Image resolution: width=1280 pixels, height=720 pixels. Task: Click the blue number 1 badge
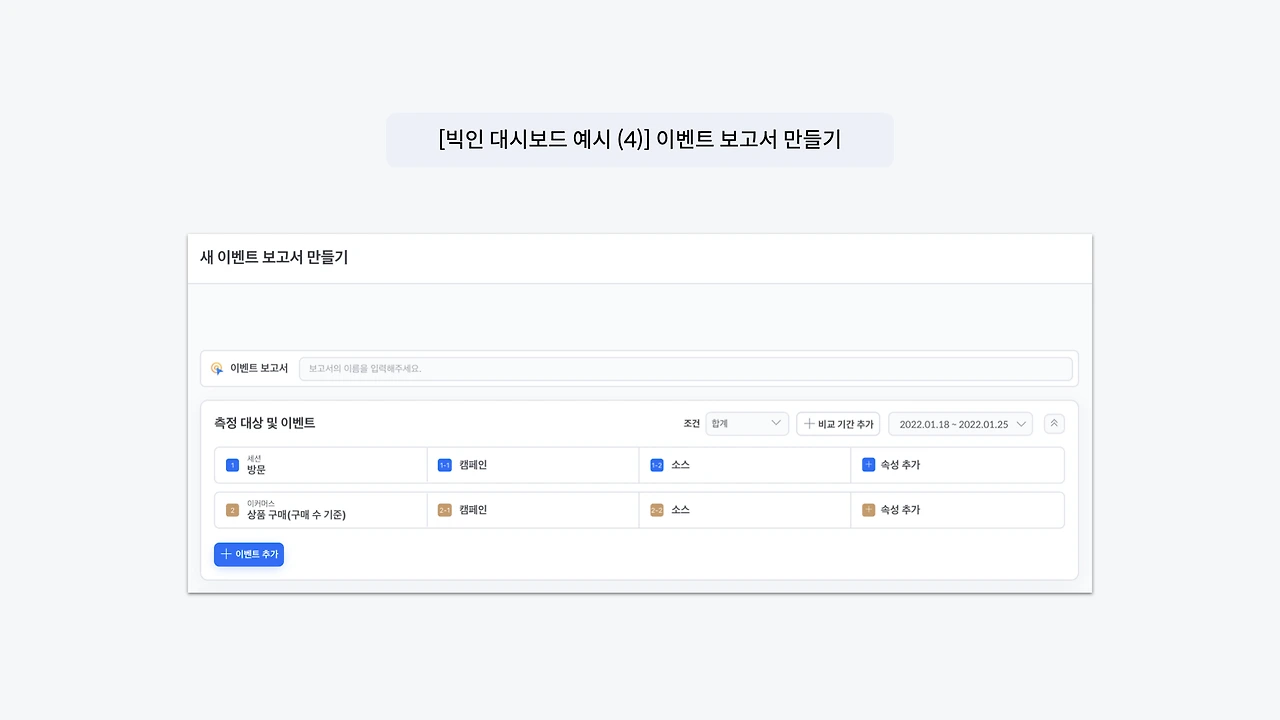tap(232, 465)
